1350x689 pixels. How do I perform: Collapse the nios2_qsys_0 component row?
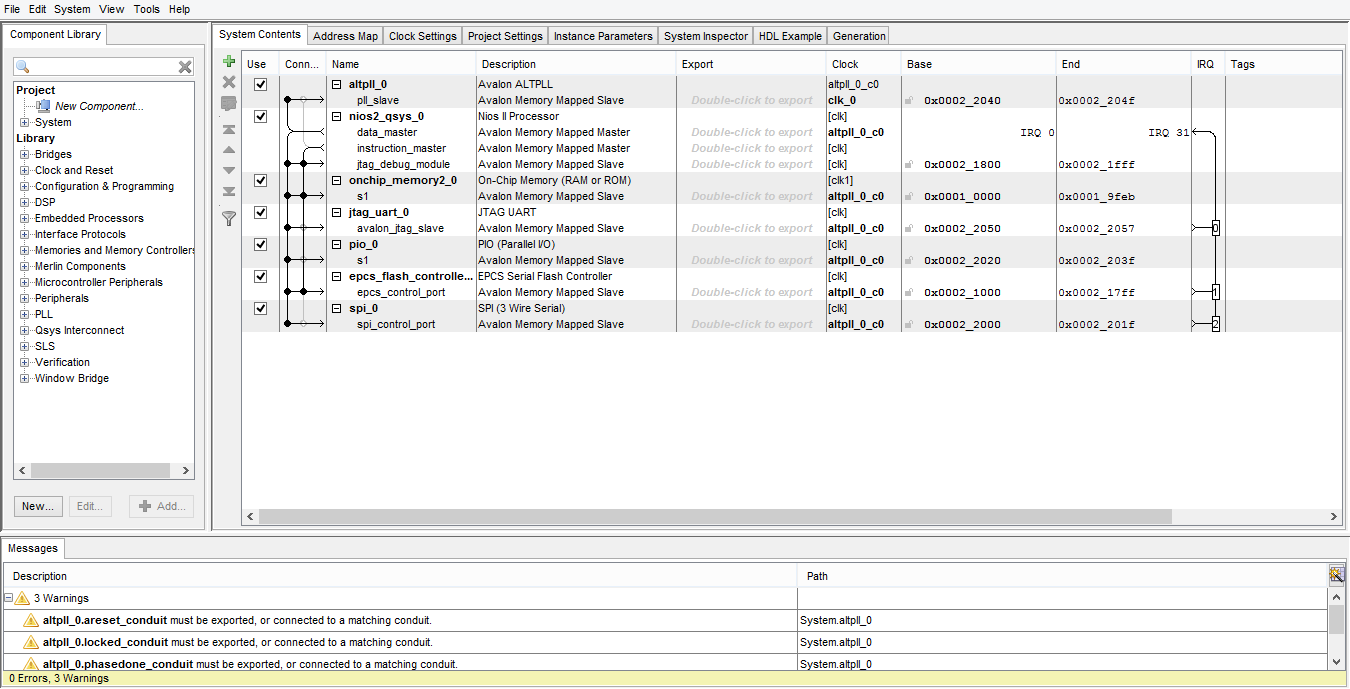[337, 116]
